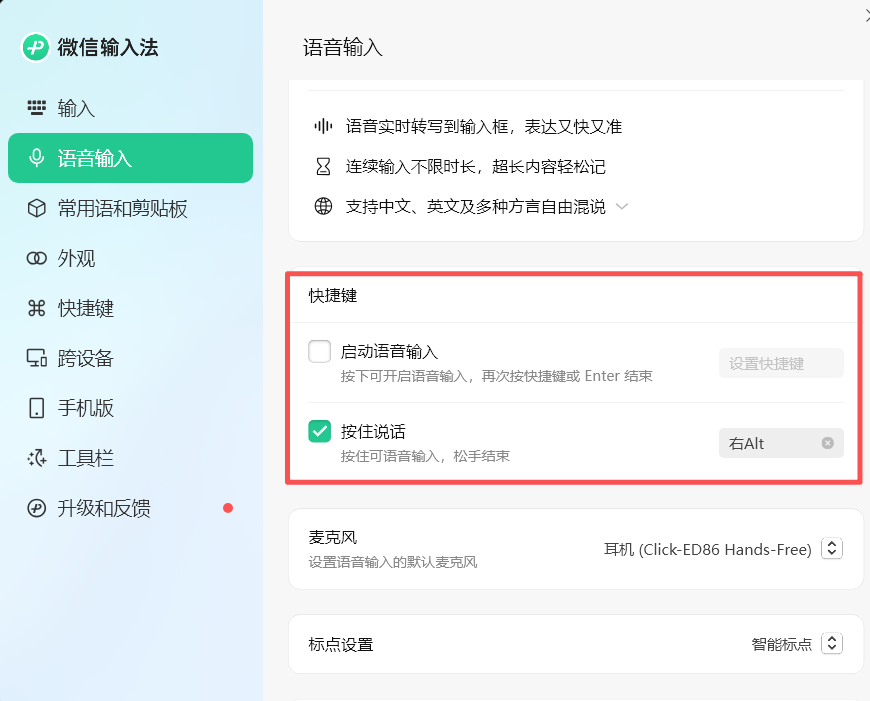Click the 麦克风 label
This screenshot has width=870, height=701.
pyautogui.click(x=333, y=537)
